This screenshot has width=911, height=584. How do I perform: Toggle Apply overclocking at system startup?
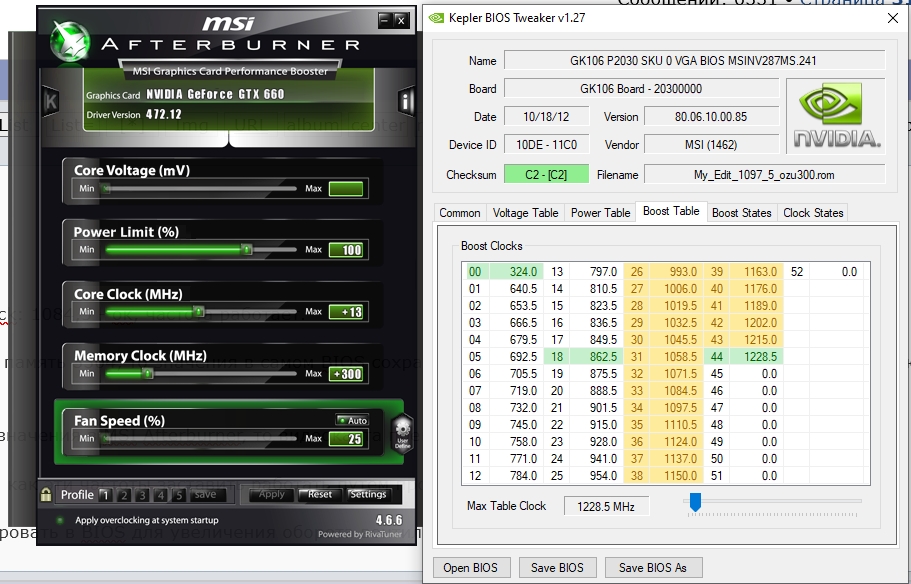[x=60, y=520]
